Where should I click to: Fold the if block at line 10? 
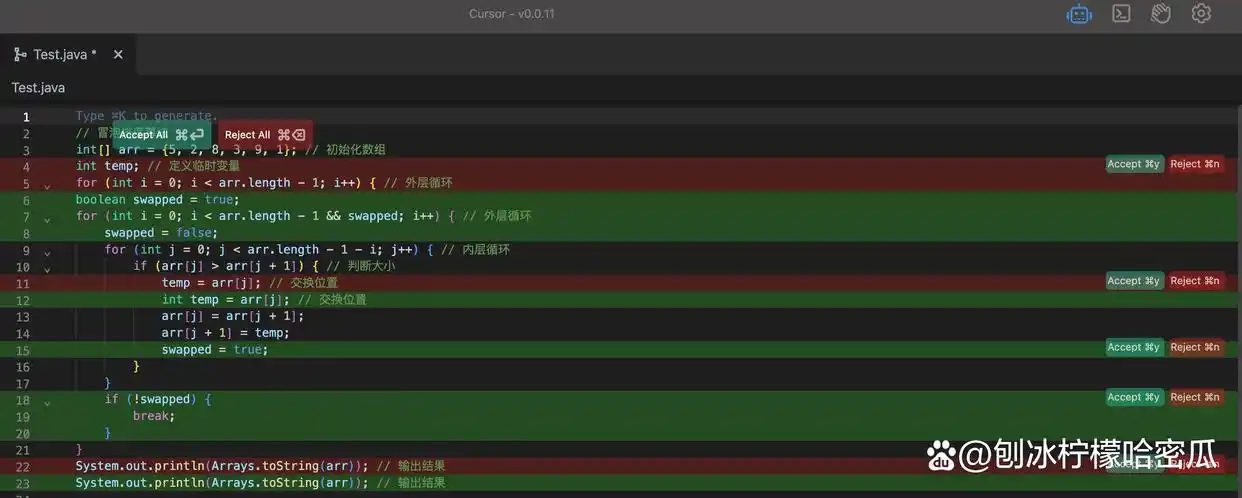point(47,268)
